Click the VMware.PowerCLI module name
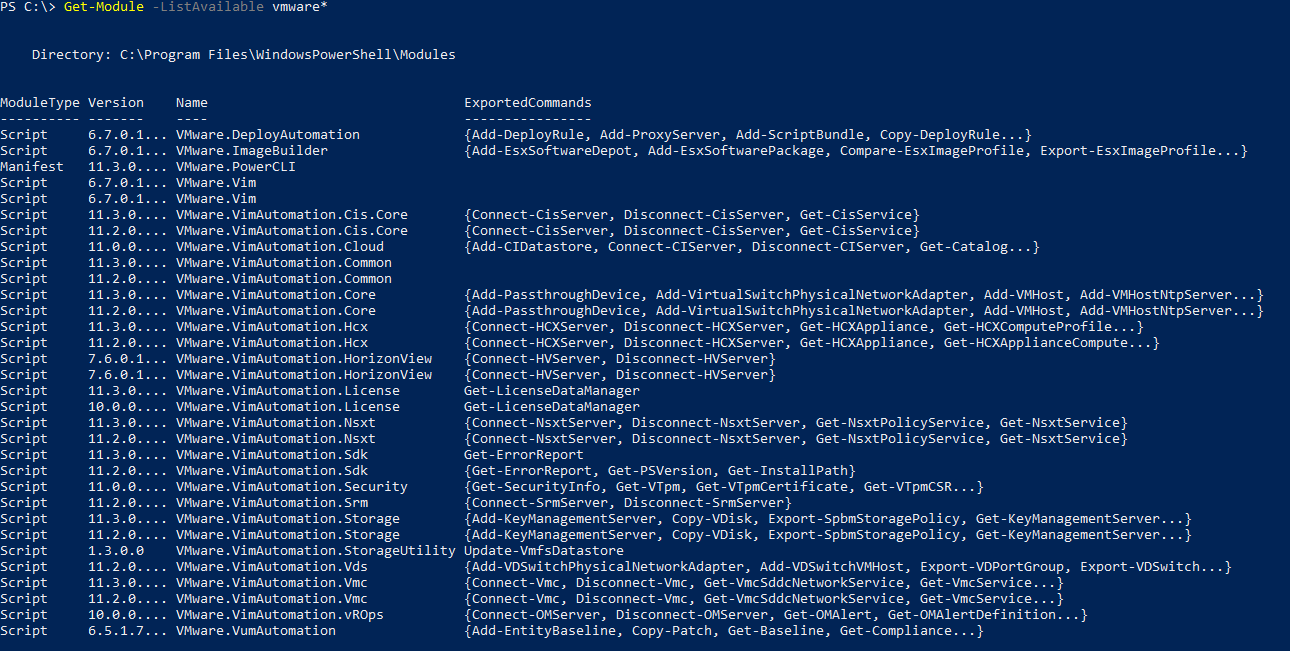The width and height of the screenshot is (1290, 651). click(x=235, y=167)
